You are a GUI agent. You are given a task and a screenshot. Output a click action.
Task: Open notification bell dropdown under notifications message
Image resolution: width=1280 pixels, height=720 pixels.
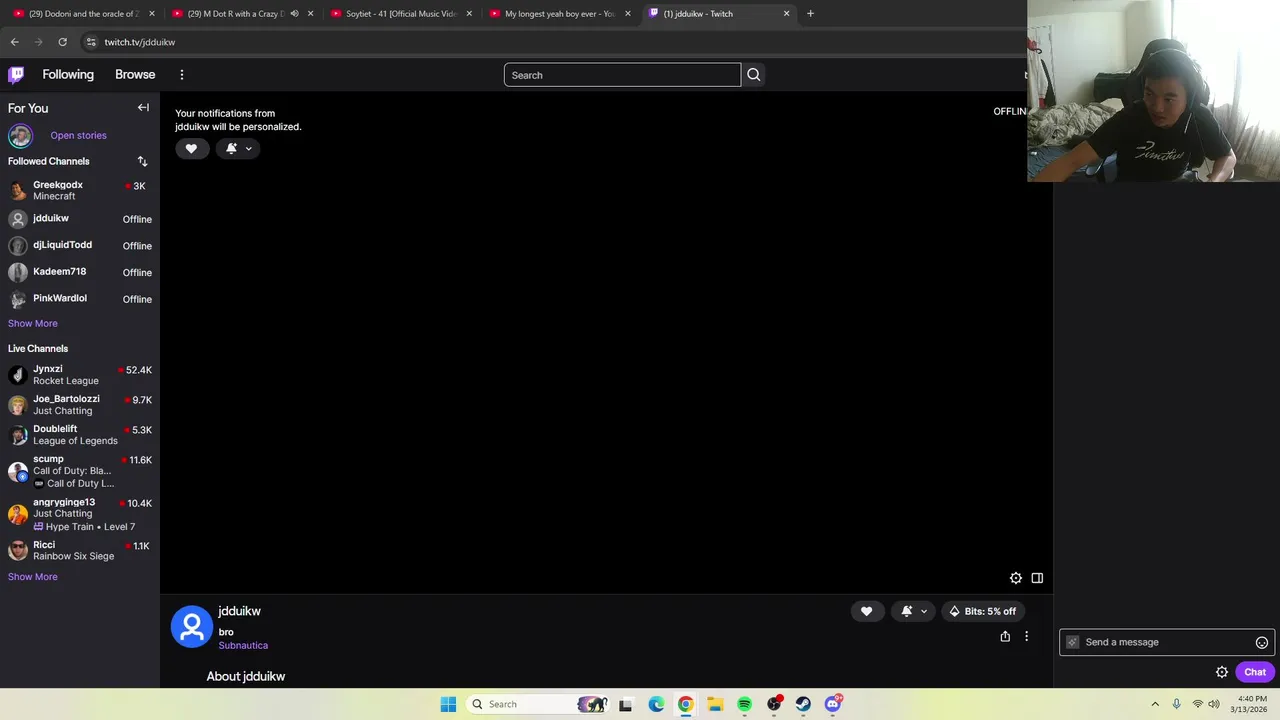238,149
